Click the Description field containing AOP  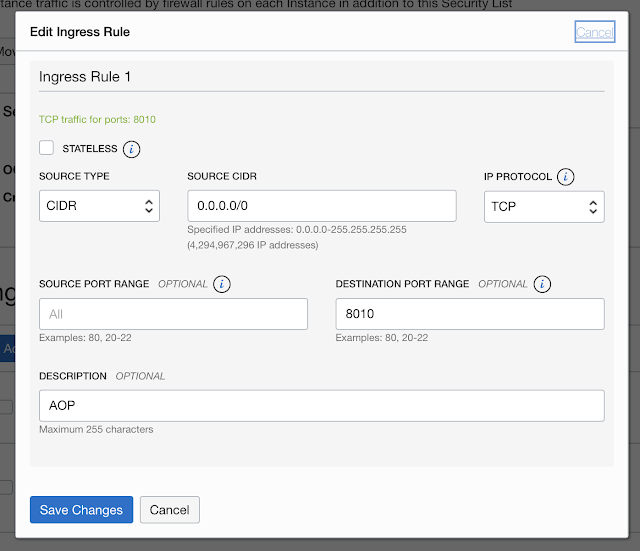point(321,405)
